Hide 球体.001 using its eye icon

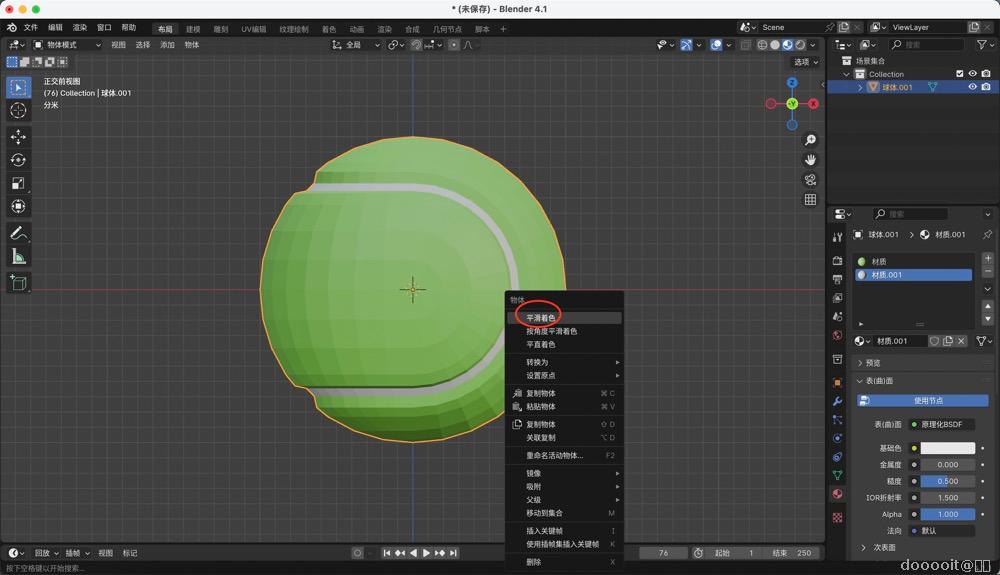click(972, 87)
